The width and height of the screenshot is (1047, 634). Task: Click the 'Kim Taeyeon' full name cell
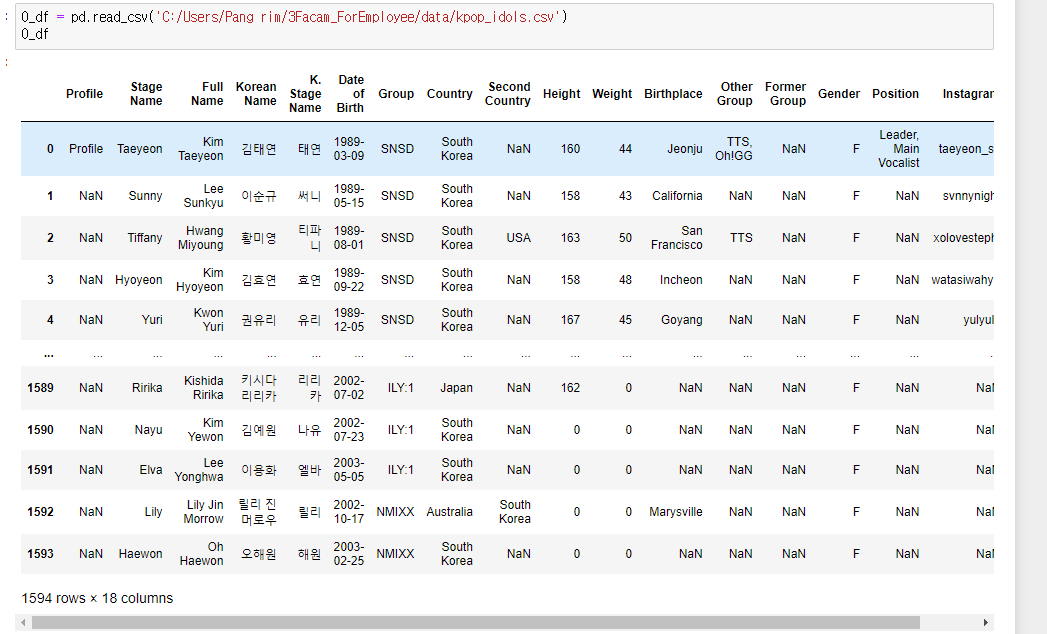coord(201,148)
